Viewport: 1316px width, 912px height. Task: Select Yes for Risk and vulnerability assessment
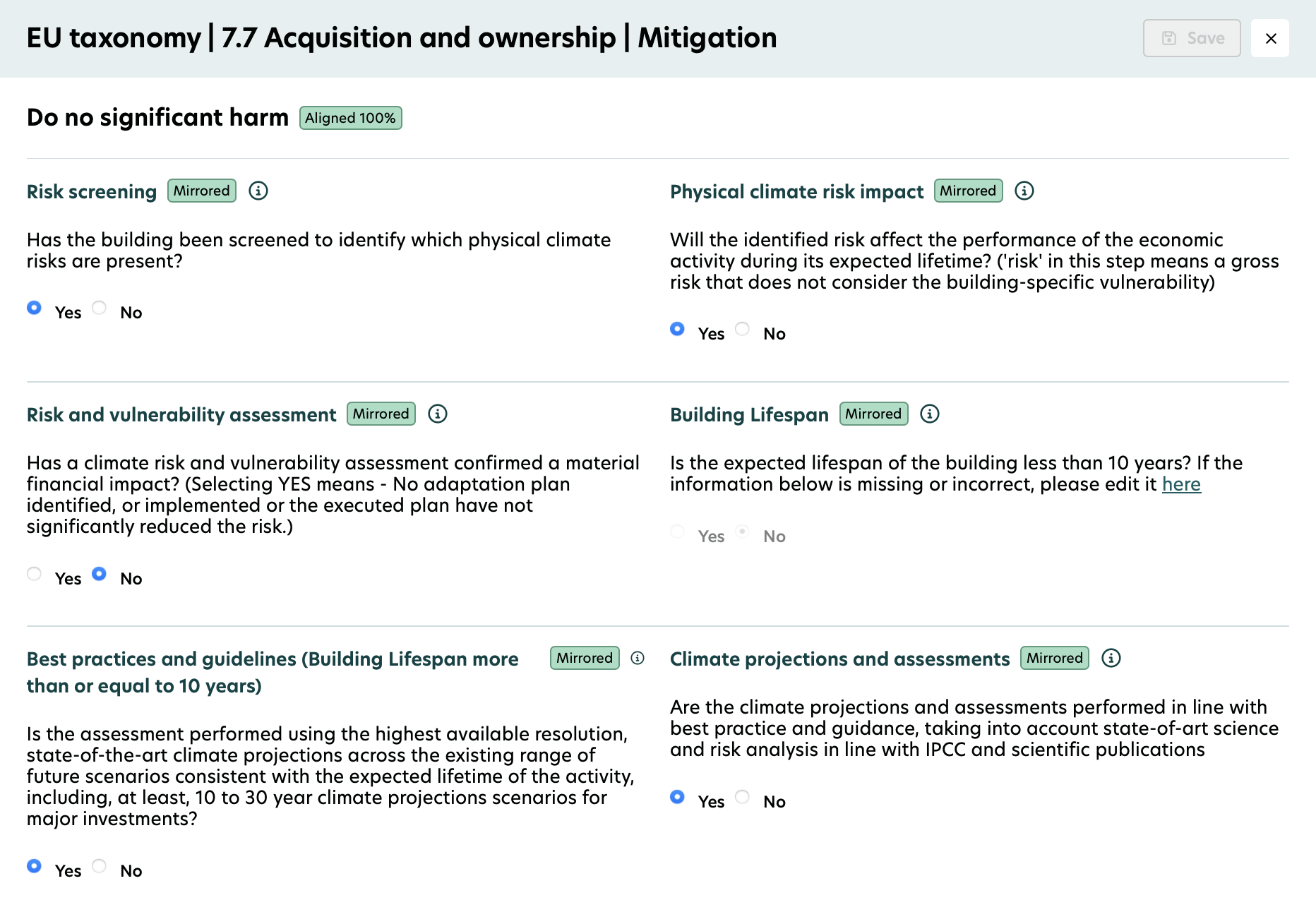34,574
